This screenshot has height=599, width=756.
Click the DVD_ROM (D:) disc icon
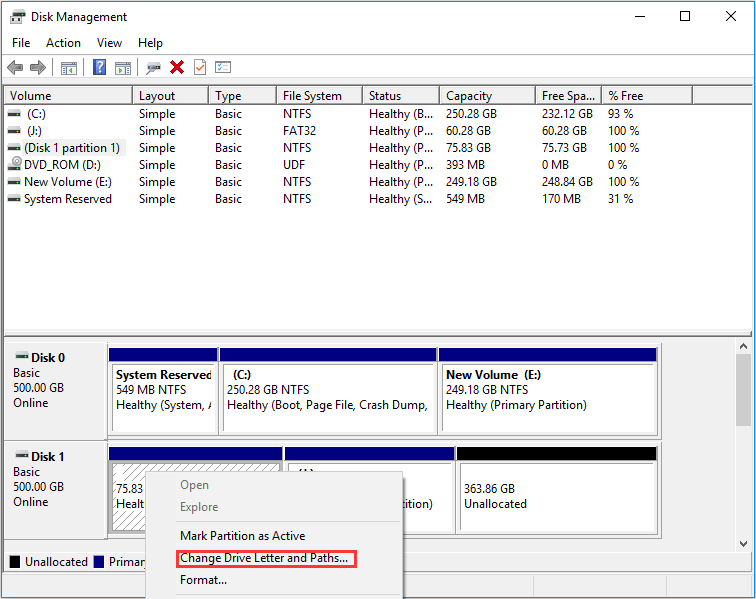(15, 164)
